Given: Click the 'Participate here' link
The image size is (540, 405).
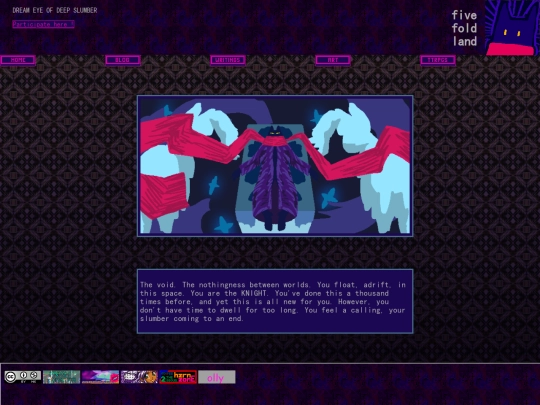Looking at the screenshot, I should point(43,24).
